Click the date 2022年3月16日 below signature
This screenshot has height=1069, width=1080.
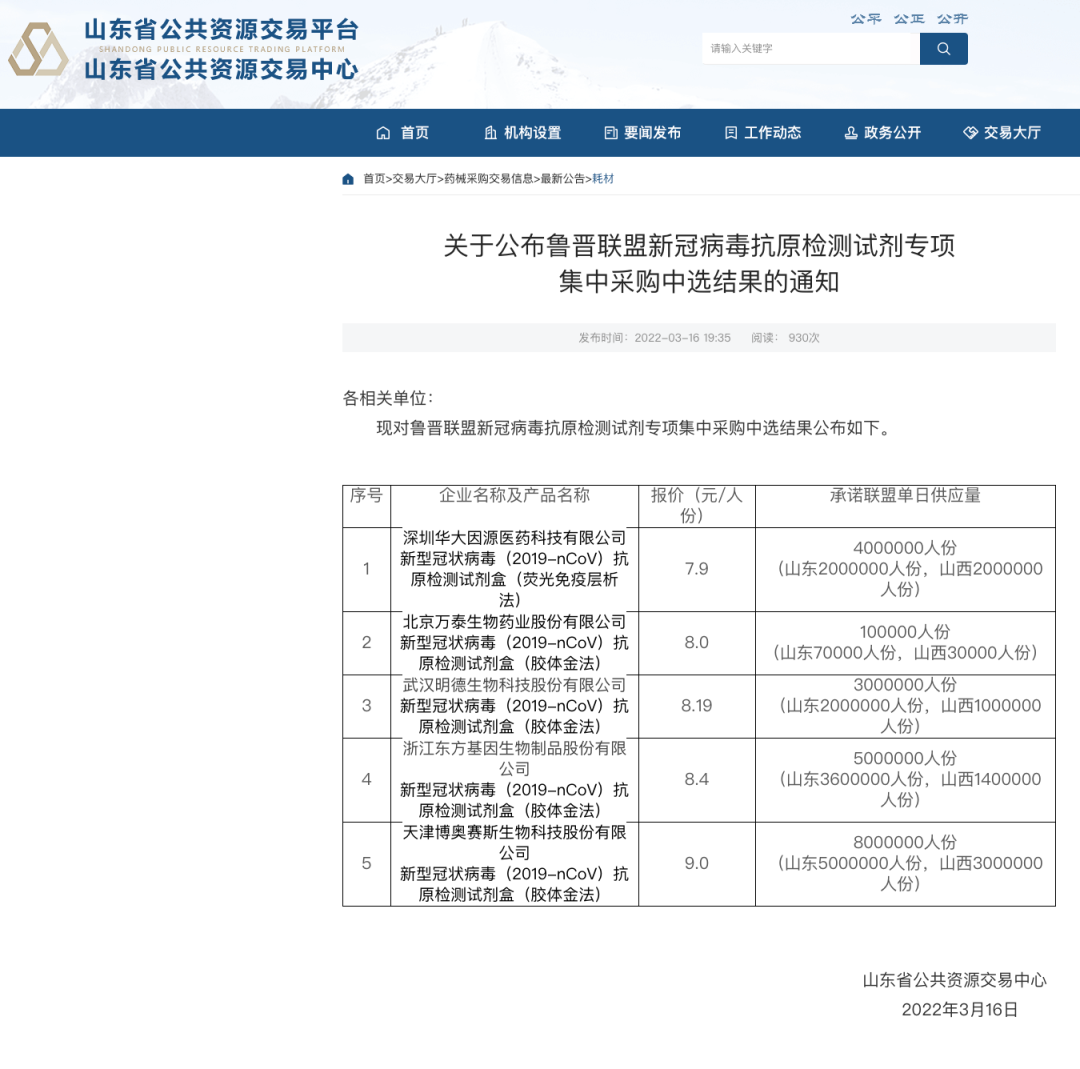(x=960, y=1010)
